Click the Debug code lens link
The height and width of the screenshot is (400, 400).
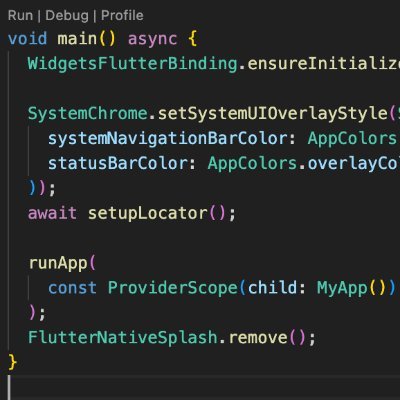pyautogui.click(x=67, y=16)
